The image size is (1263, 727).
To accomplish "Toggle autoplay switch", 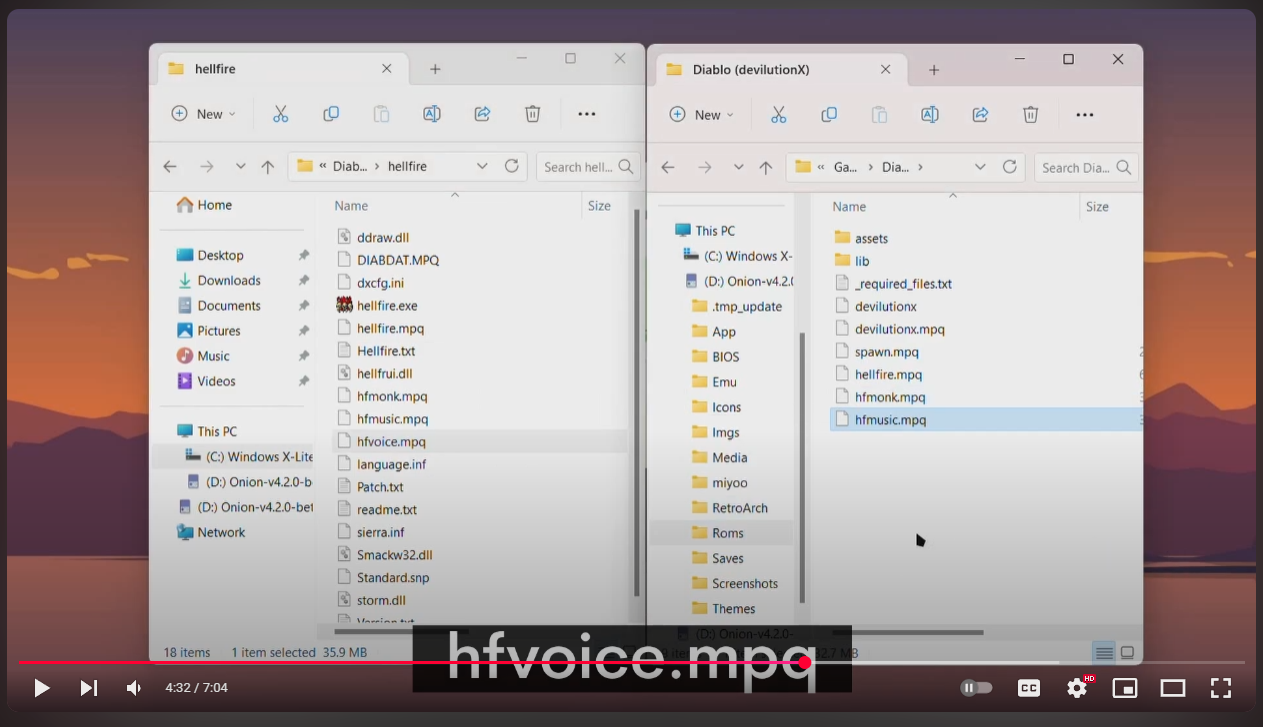I will [976, 688].
